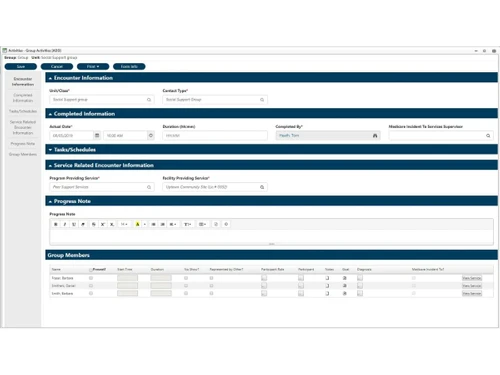Open the Goal icon for Smith, Barbara
Image resolution: width=500 pixels, height=375 pixels.
click(x=345, y=293)
